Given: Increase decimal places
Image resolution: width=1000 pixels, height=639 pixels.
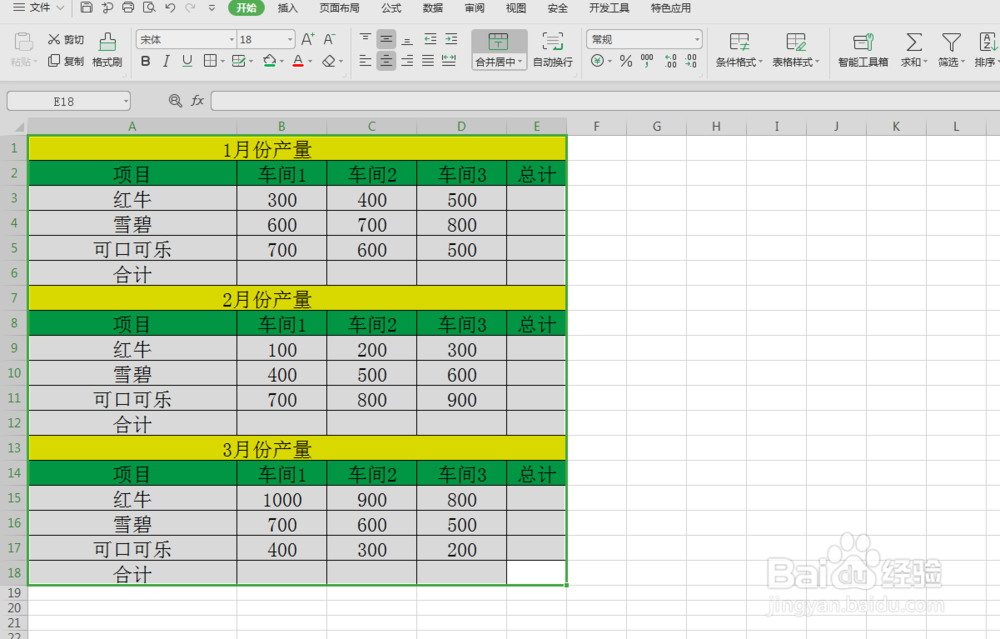Looking at the screenshot, I should tap(670, 61).
